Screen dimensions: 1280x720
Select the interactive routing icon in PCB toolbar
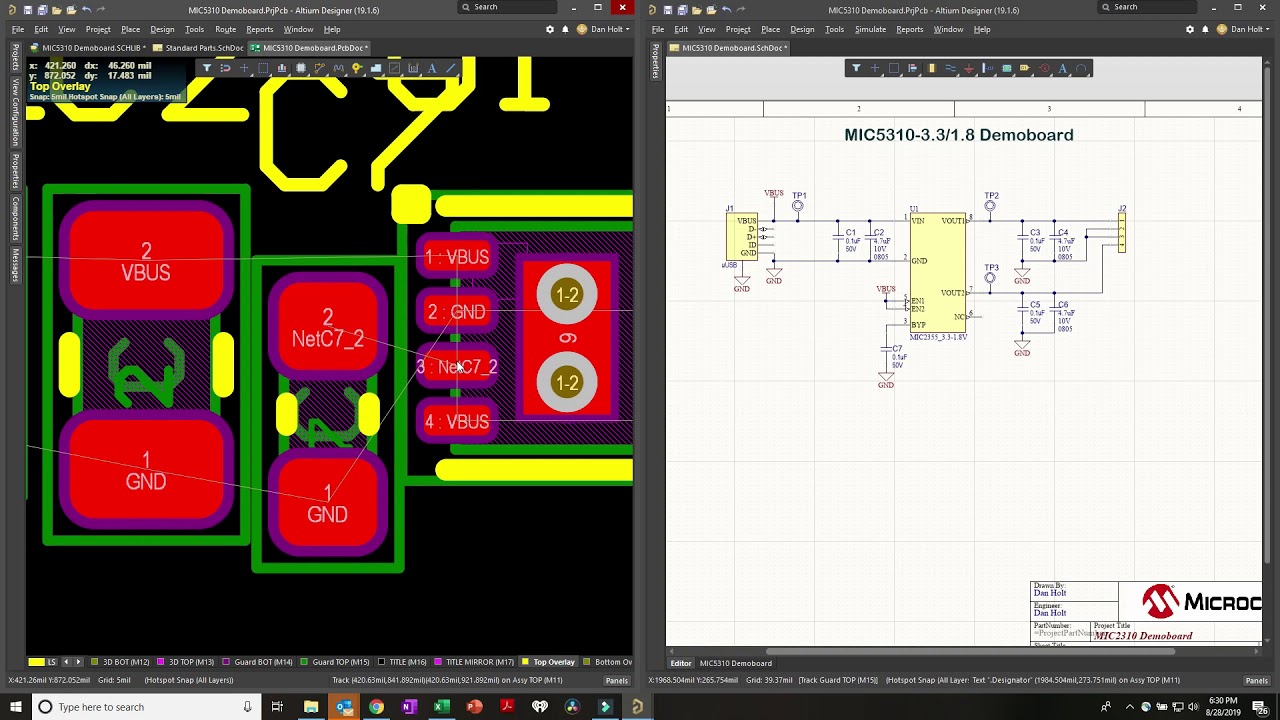(x=319, y=68)
